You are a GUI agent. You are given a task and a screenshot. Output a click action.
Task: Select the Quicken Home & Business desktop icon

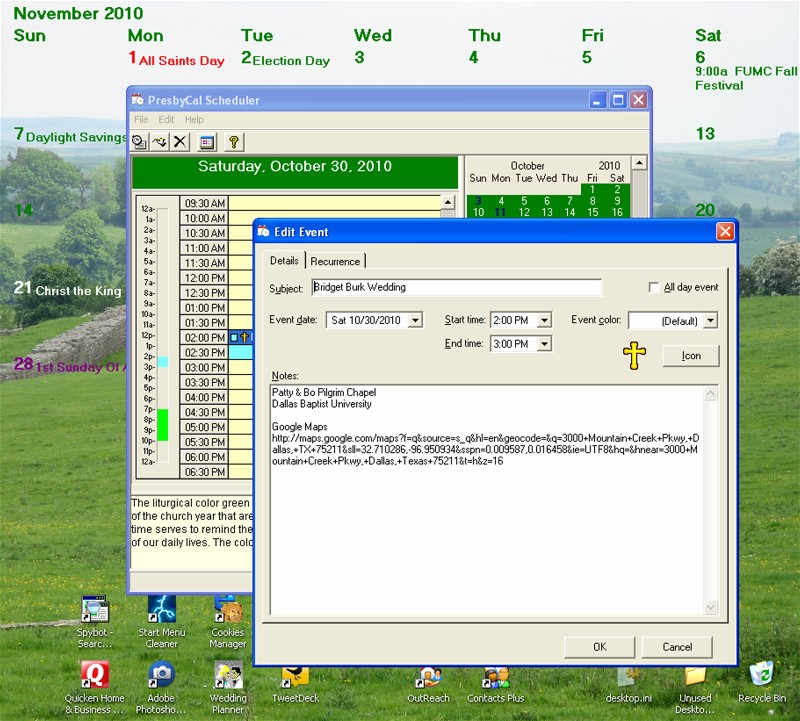(x=95, y=677)
